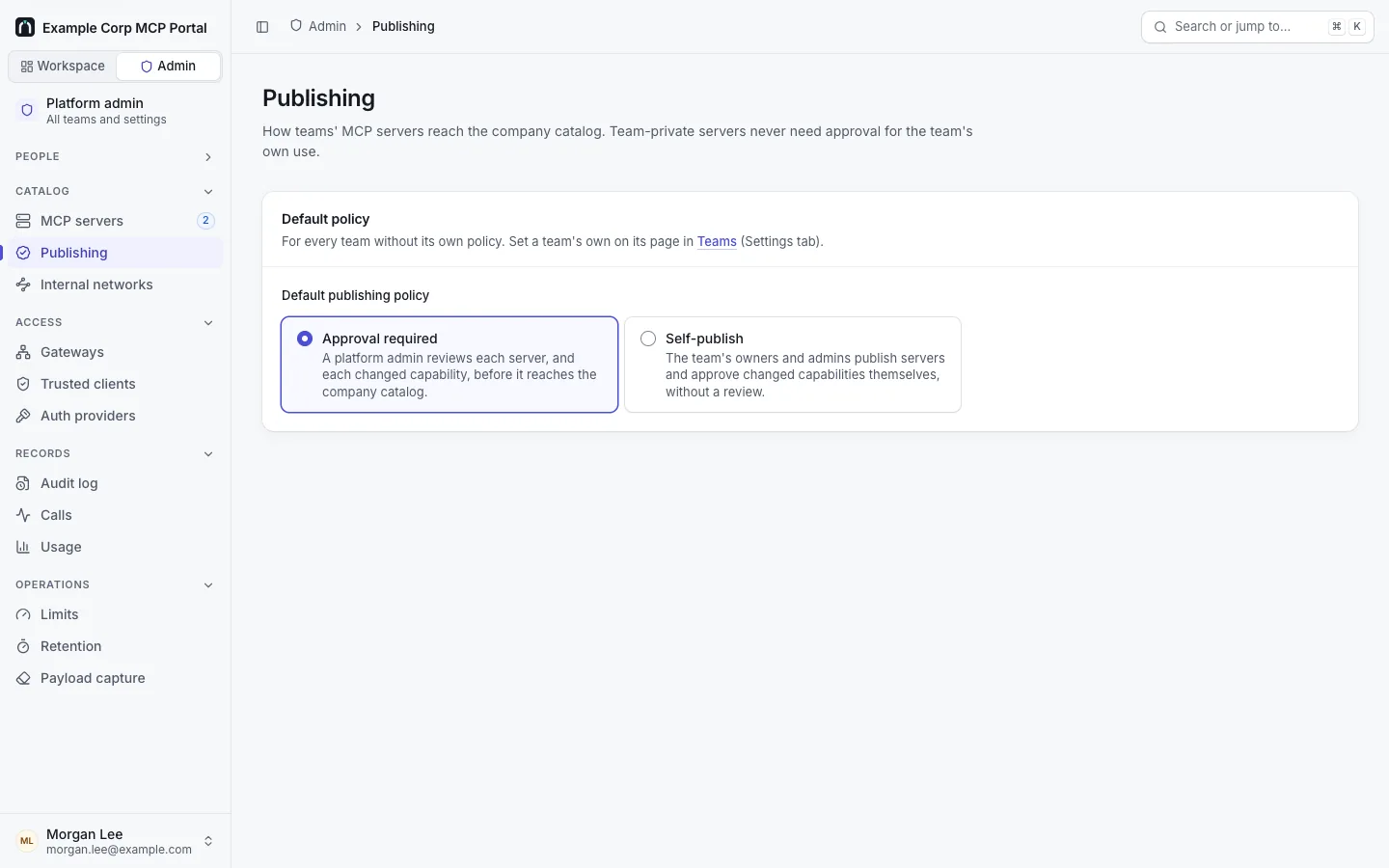
Task: Click the MCP servers badge showing 2
Action: pyautogui.click(x=205, y=221)
